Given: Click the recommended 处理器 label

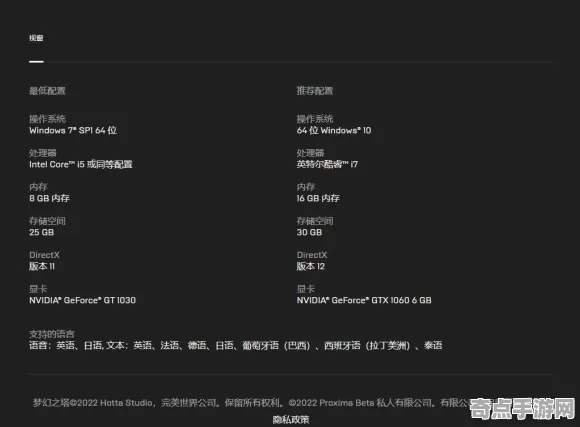Looking at the screenshot, I should pyautogui.click(x=310, y=153).
